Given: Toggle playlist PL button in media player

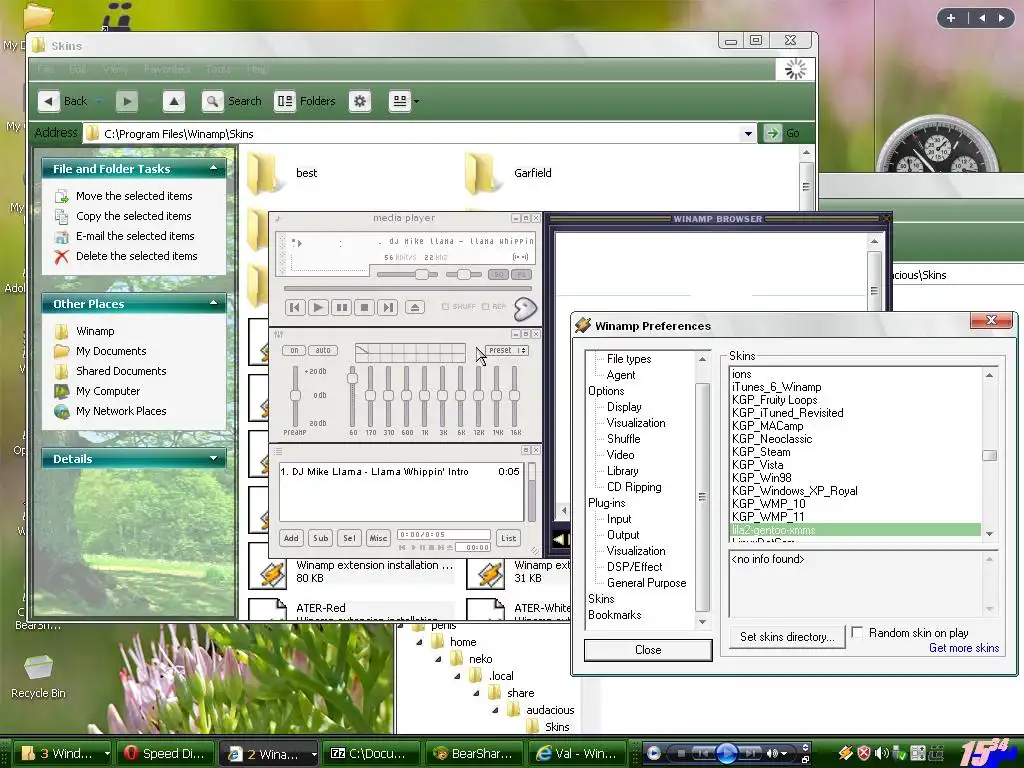Looking at the screenshot, I should (521, 275).
